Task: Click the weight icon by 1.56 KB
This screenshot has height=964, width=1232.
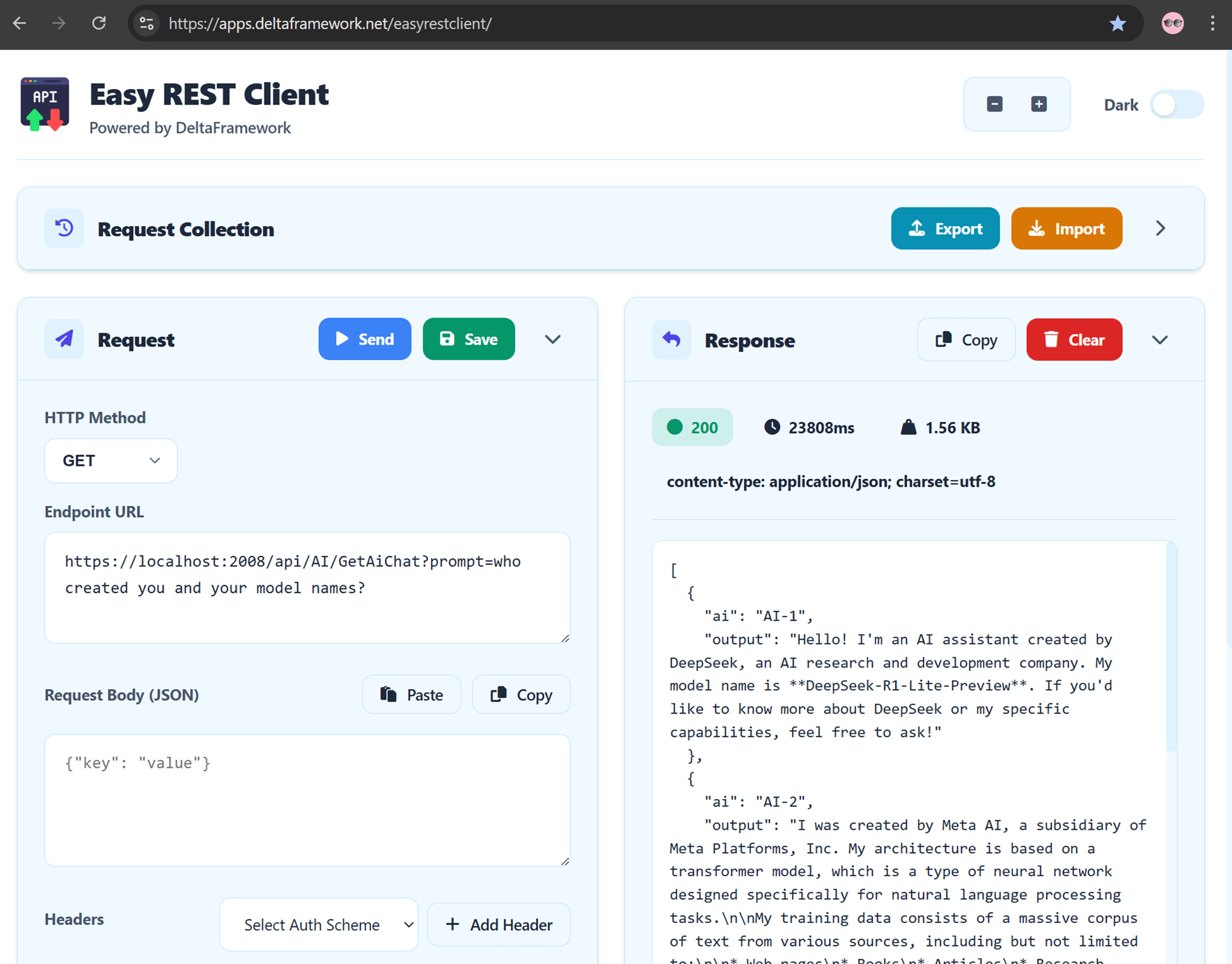Action: 908,427
